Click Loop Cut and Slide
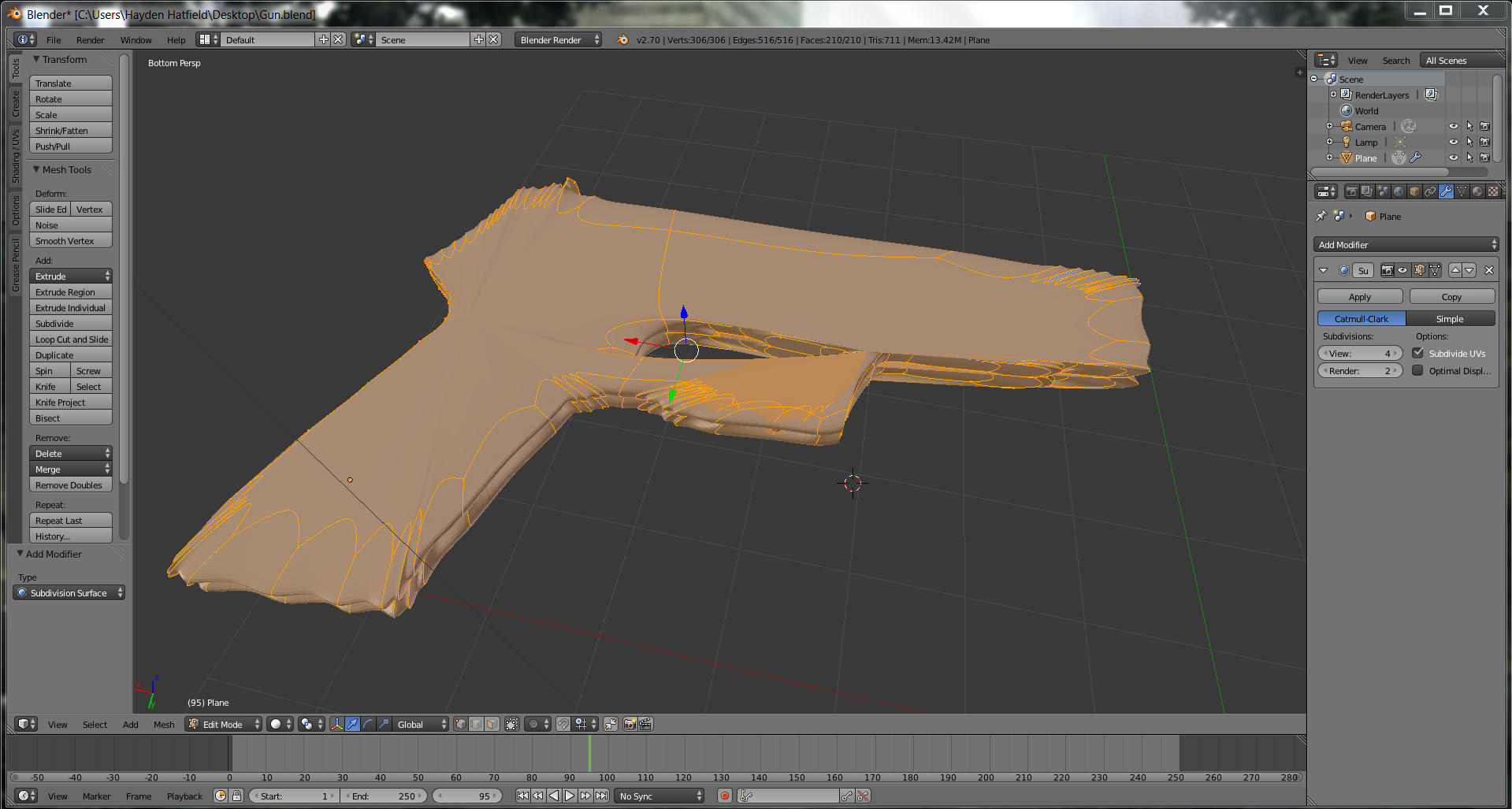This screenshot has height=809, width=1512. point(71,339)
